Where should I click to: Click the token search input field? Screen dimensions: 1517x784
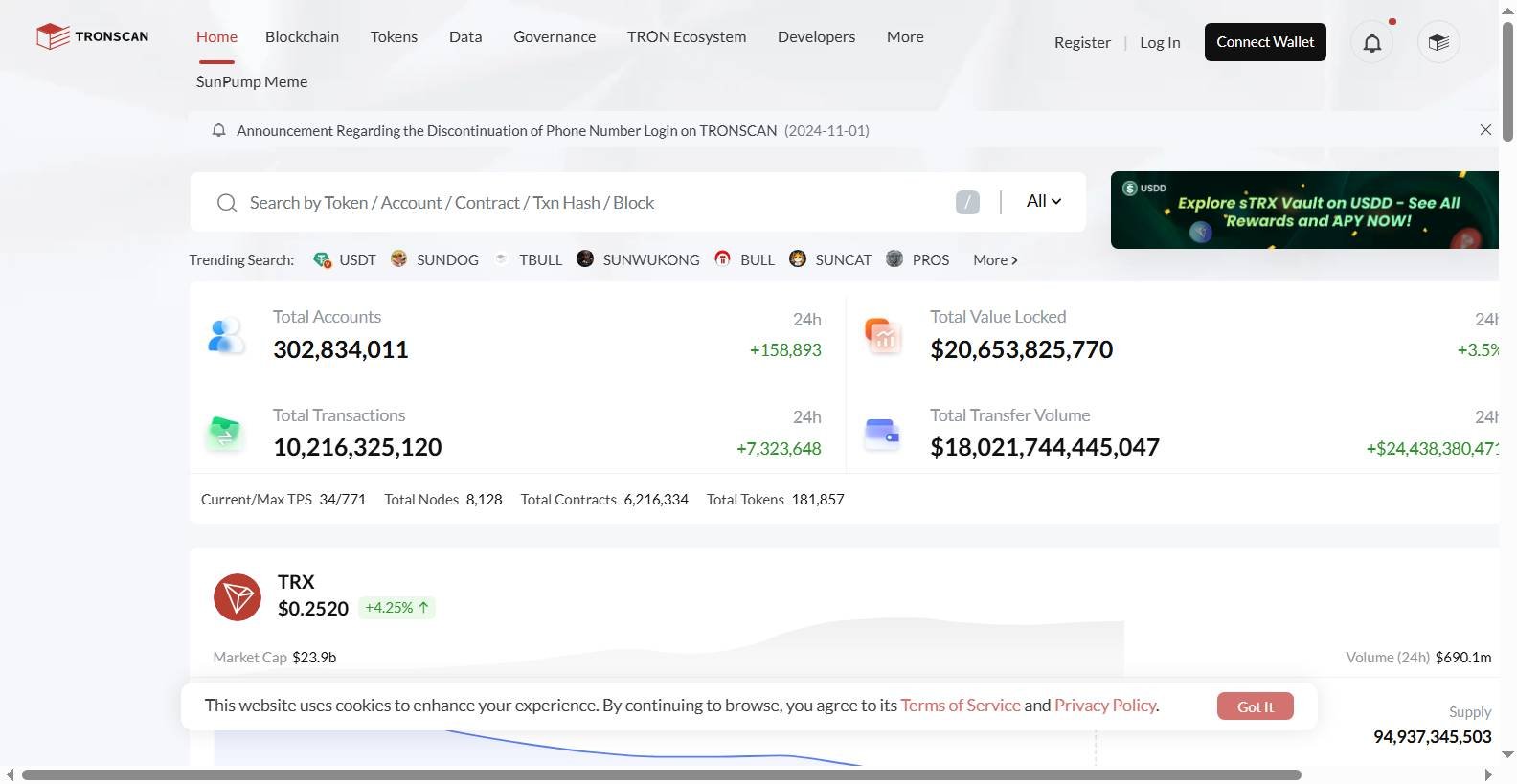point(594,203)
